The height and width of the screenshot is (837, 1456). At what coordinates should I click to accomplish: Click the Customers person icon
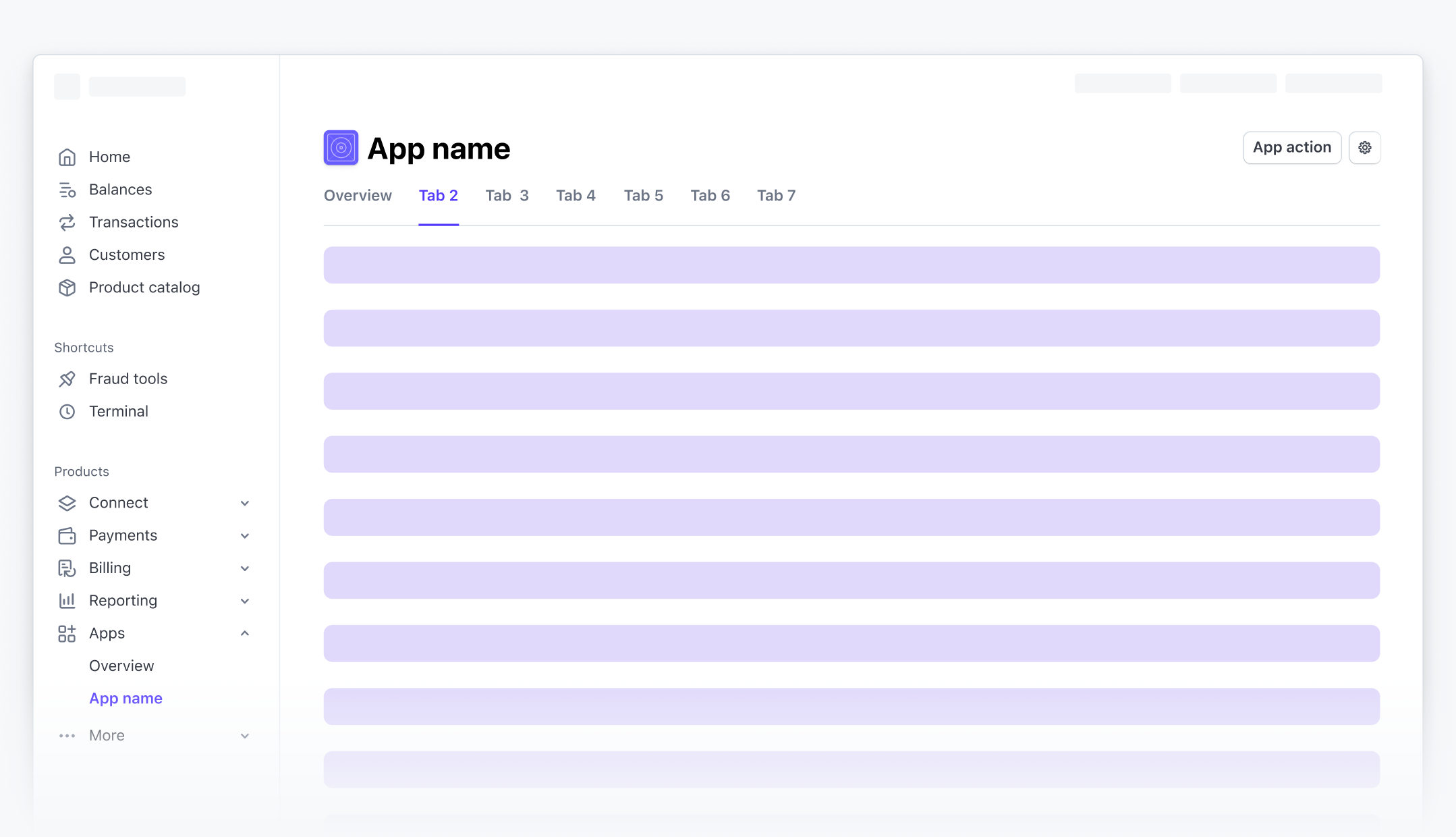tap(67, 255)
